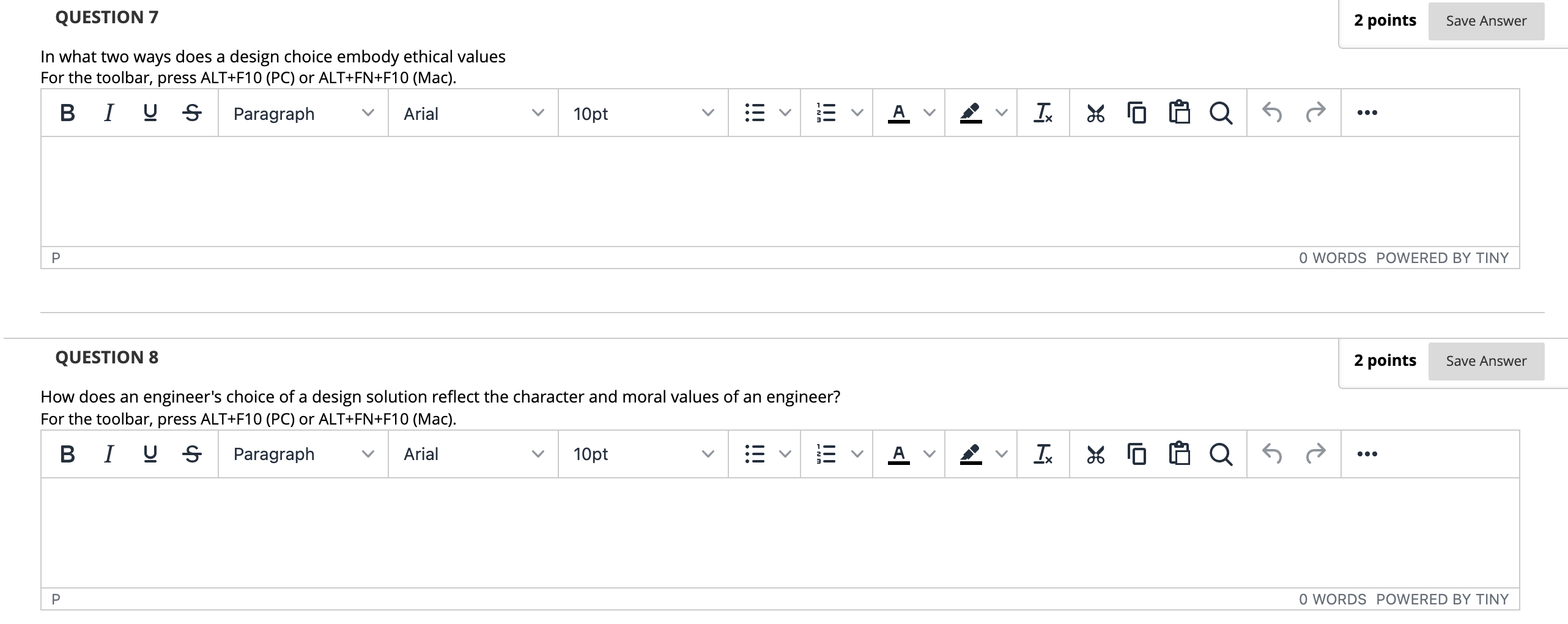
Task: Paste clipboard in Question 7 editor
Action: pos(1179,113)
